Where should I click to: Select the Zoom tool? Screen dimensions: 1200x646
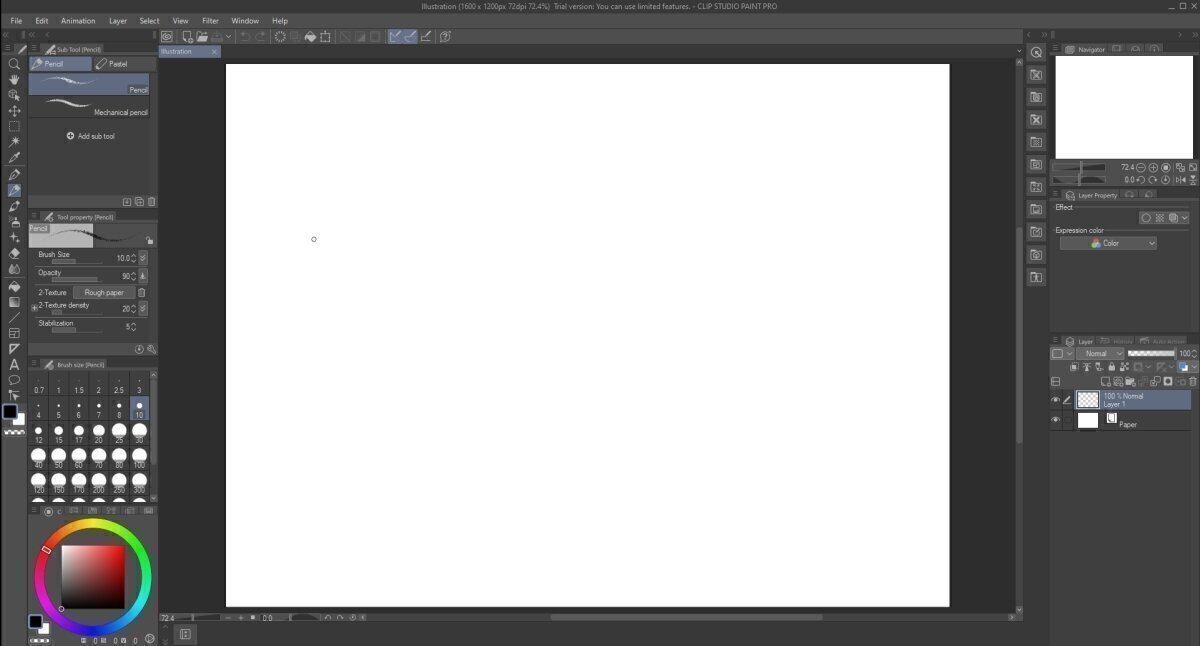click(x=14, y=63)
